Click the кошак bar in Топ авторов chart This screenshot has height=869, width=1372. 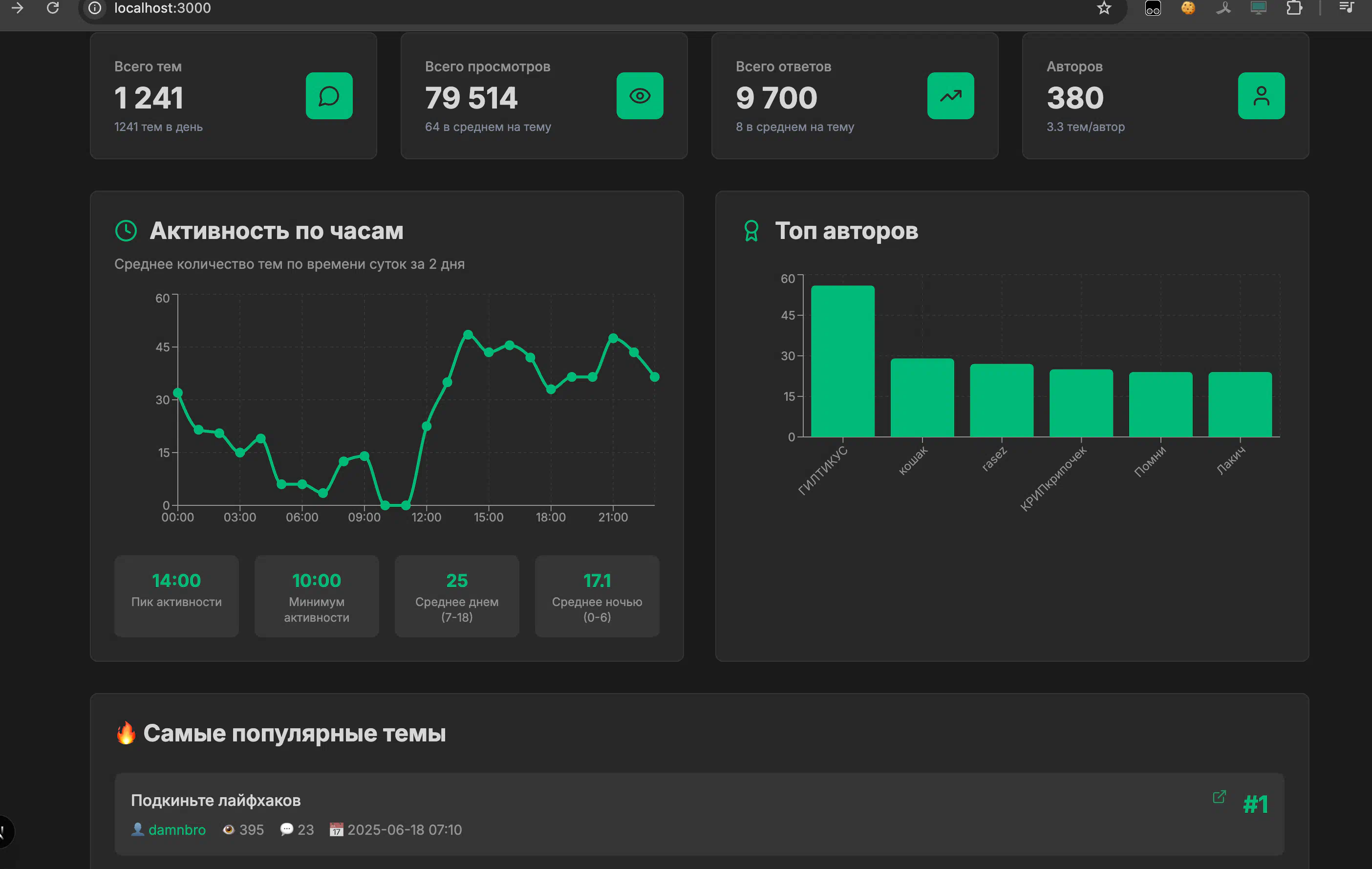(x=922, y=398)
